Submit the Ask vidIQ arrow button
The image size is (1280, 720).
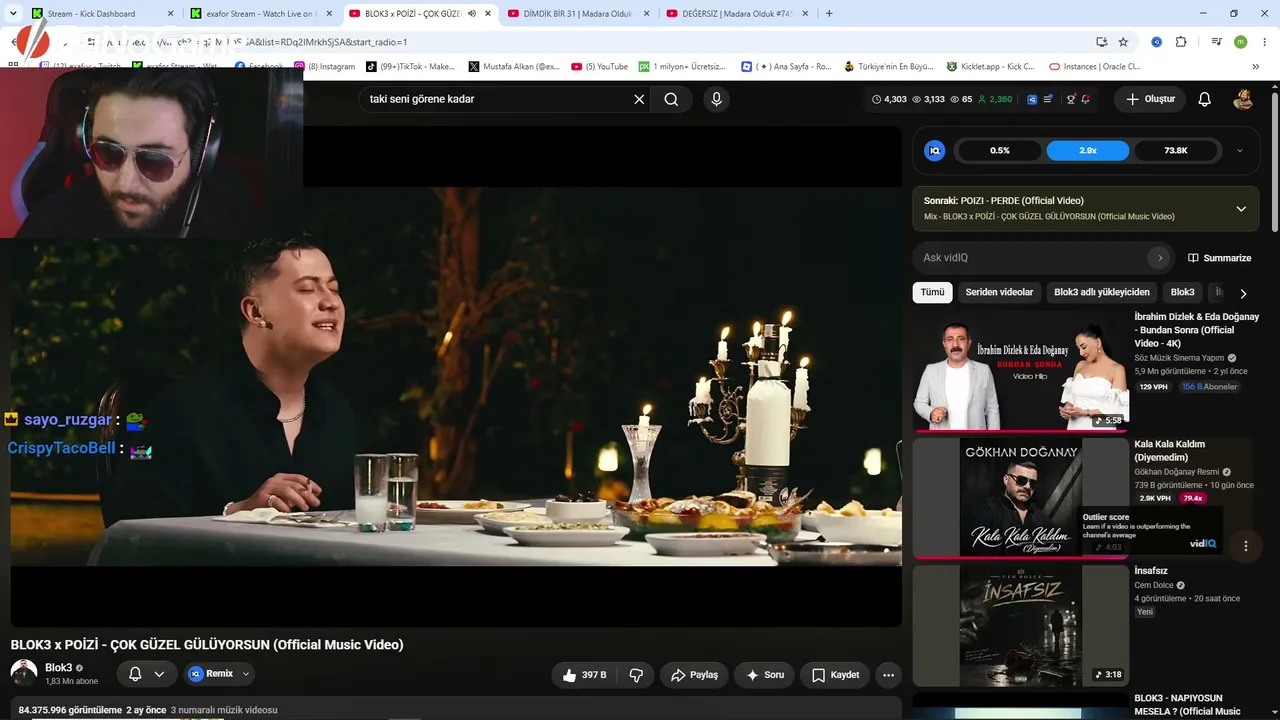point(1159,257)
